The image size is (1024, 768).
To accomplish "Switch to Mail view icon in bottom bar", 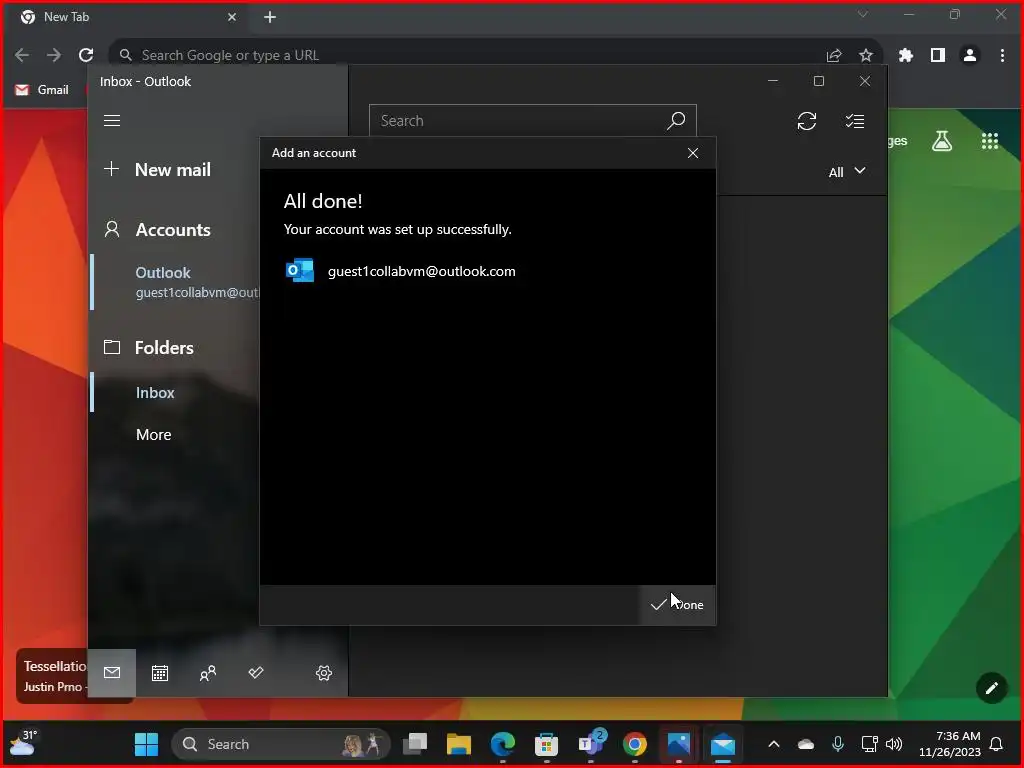I will pyautogui.click(x=112, y=673).
